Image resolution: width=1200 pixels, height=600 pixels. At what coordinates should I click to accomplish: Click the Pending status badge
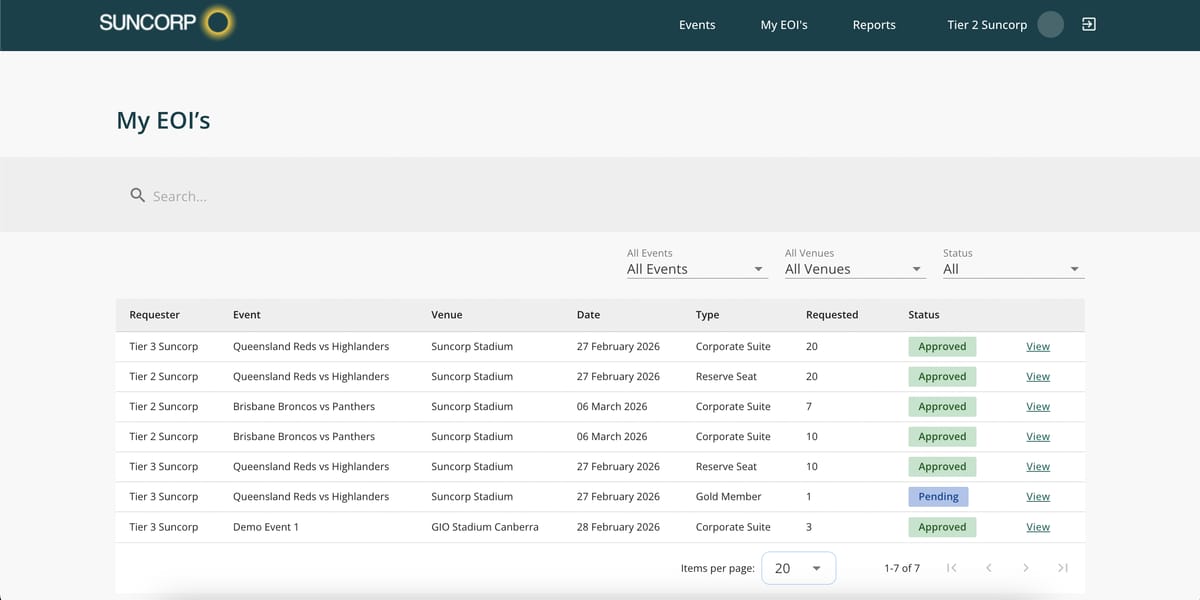tap(938, 496)
